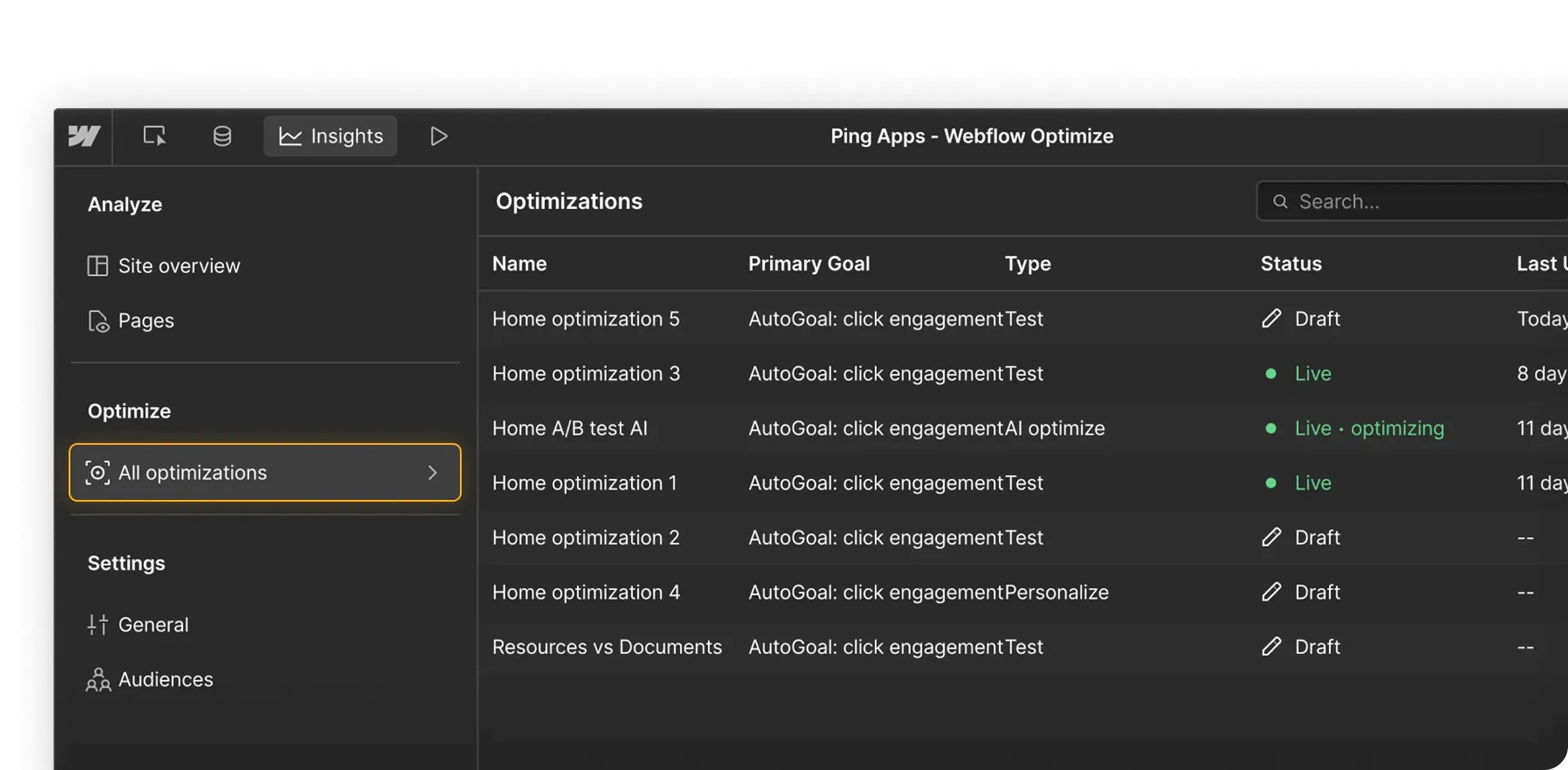Sort by the Type column header
The width and height of the screenshot is (1568, 770).
pos(1028,264)
